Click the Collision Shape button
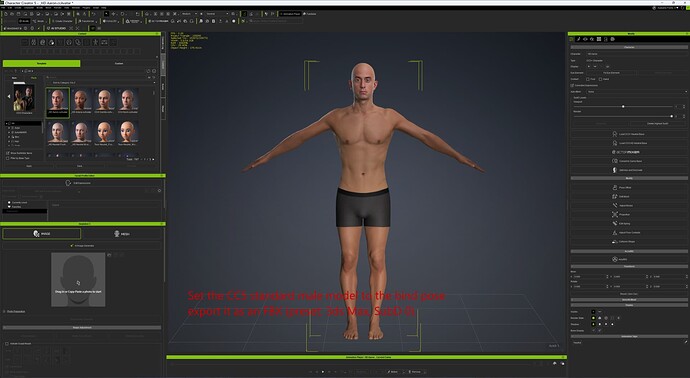This screenshot has width=690, height=378. pyautogui.click(x=629, y=242)
